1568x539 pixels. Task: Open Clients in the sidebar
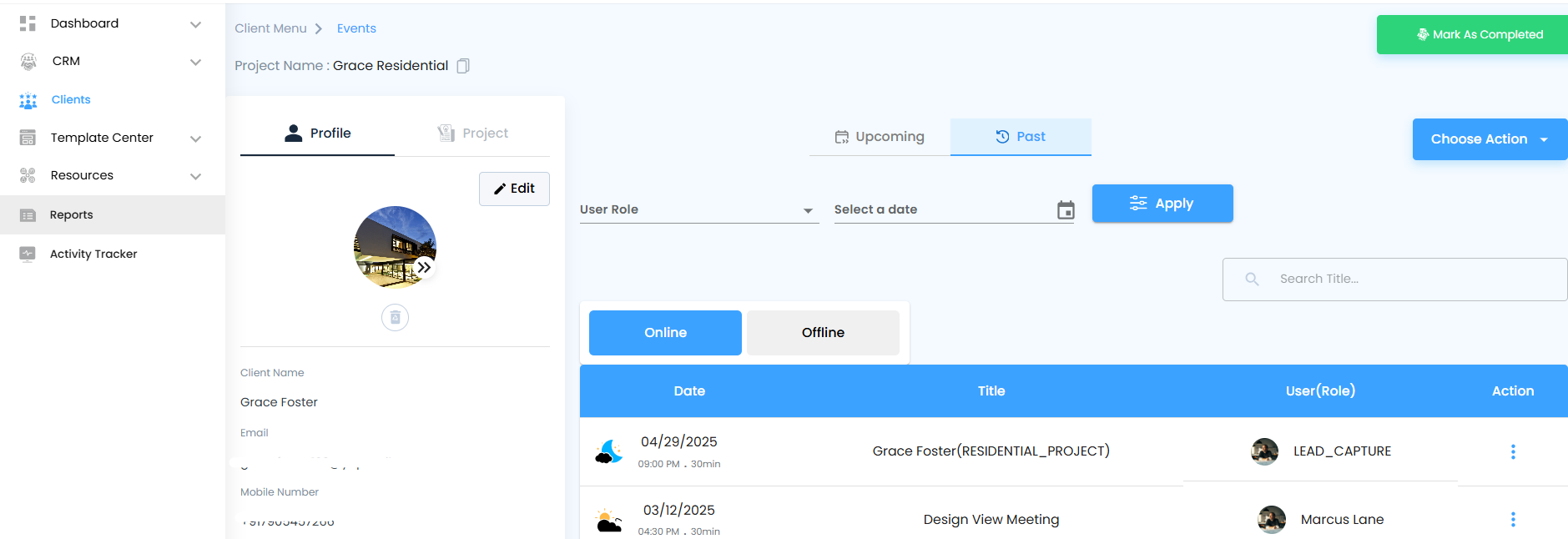113,100
